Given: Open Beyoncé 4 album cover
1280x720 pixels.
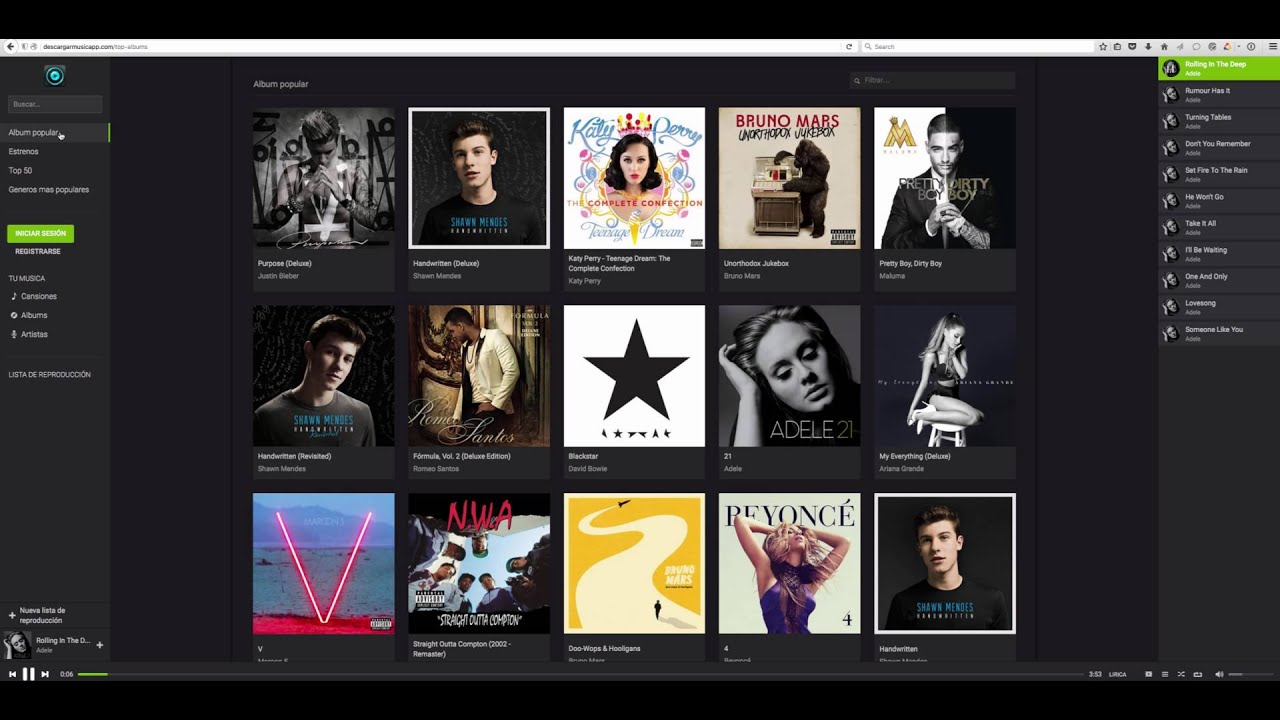Looking at the screenshot, I should click(789, 564).
